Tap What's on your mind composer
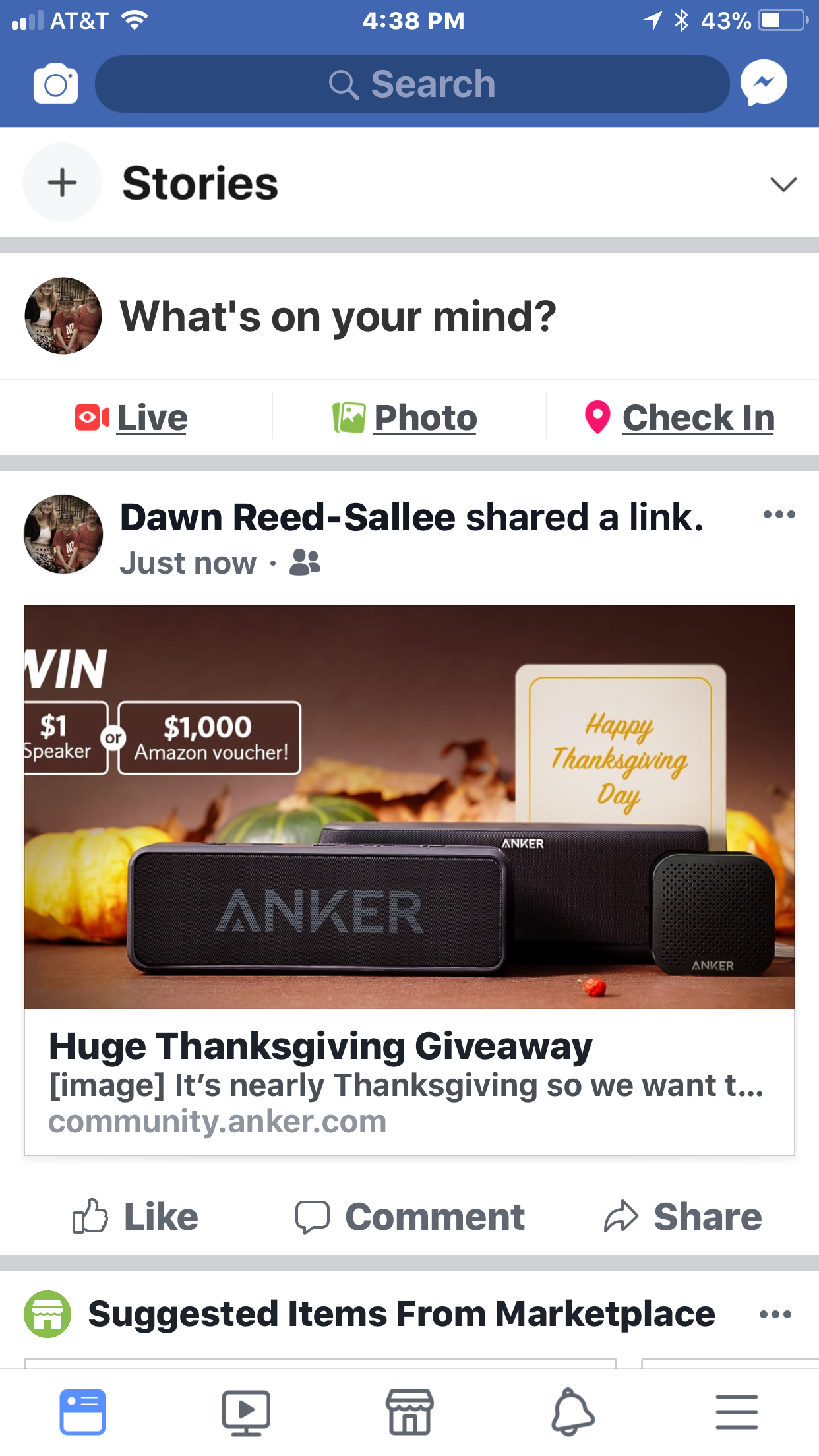 point(338,317)
